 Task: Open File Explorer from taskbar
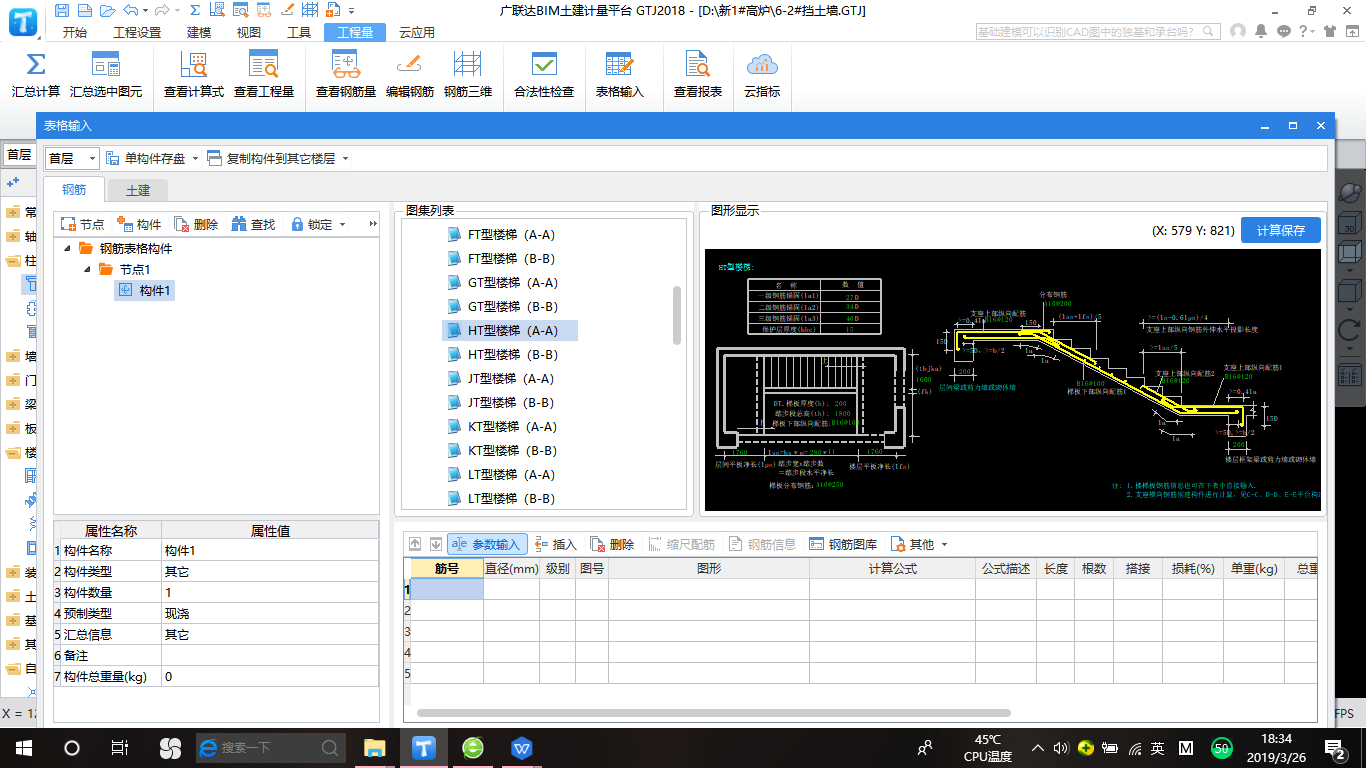tap(375, 747)
